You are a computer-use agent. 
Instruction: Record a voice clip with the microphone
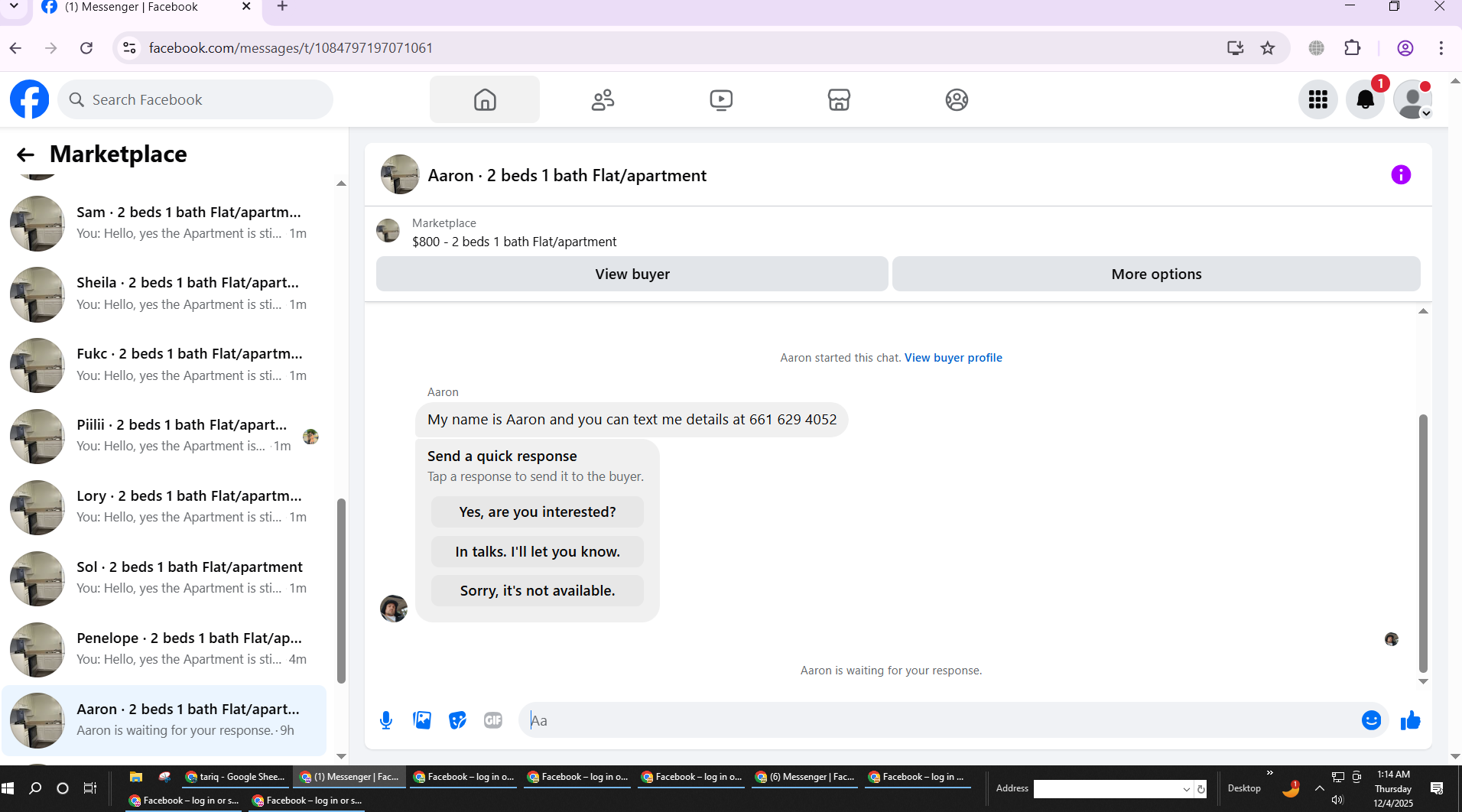pos(386,720)
